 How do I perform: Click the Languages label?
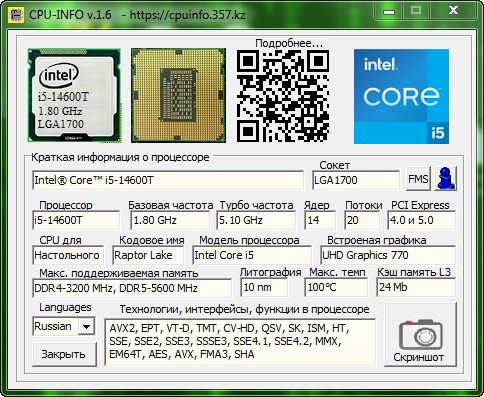65,307
